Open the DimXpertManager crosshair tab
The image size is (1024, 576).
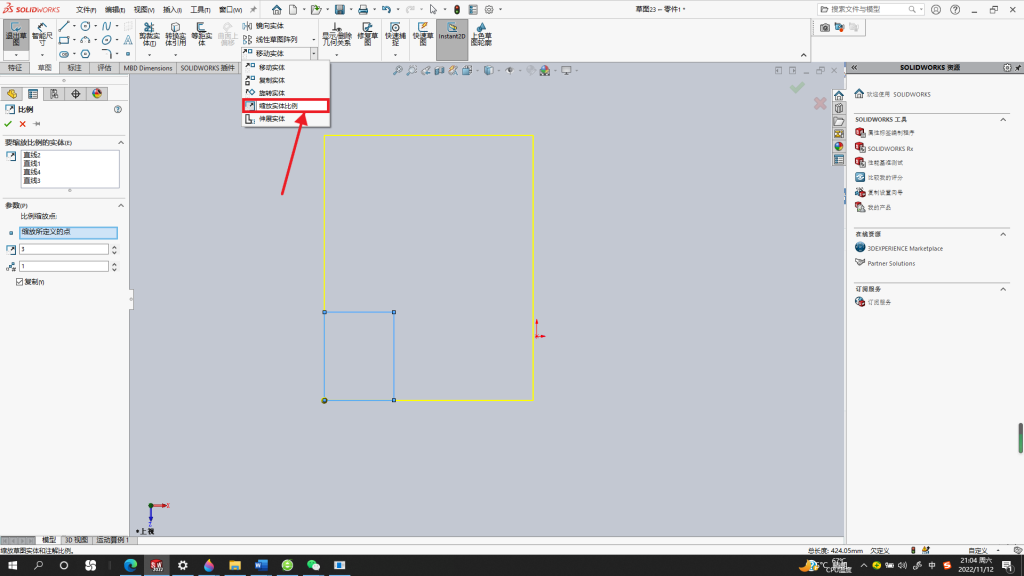pos(76,94)
